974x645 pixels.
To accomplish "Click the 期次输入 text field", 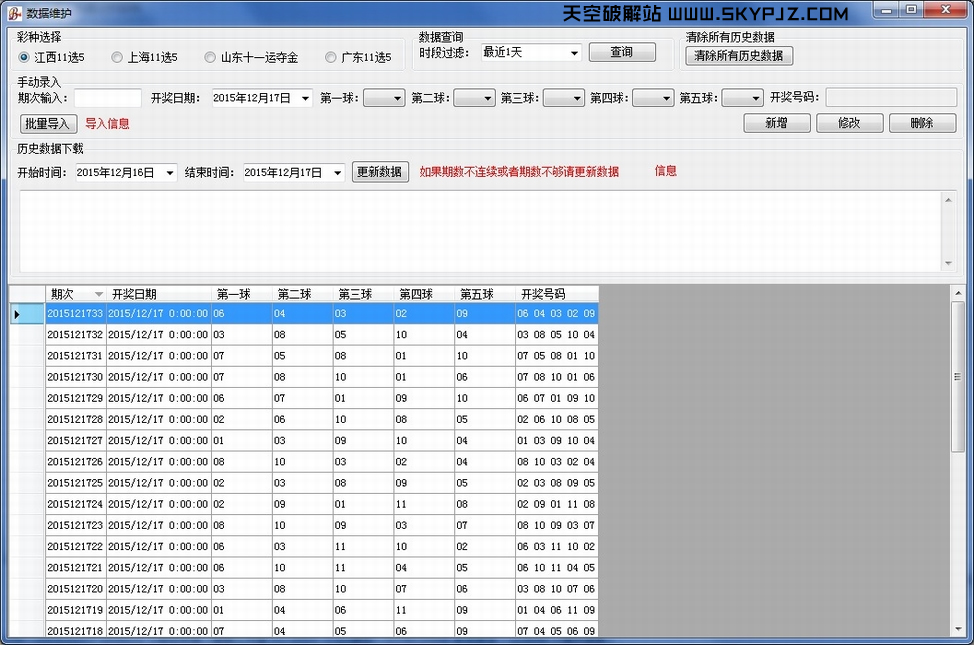I will pyautogui.click(x=107, y=98).
